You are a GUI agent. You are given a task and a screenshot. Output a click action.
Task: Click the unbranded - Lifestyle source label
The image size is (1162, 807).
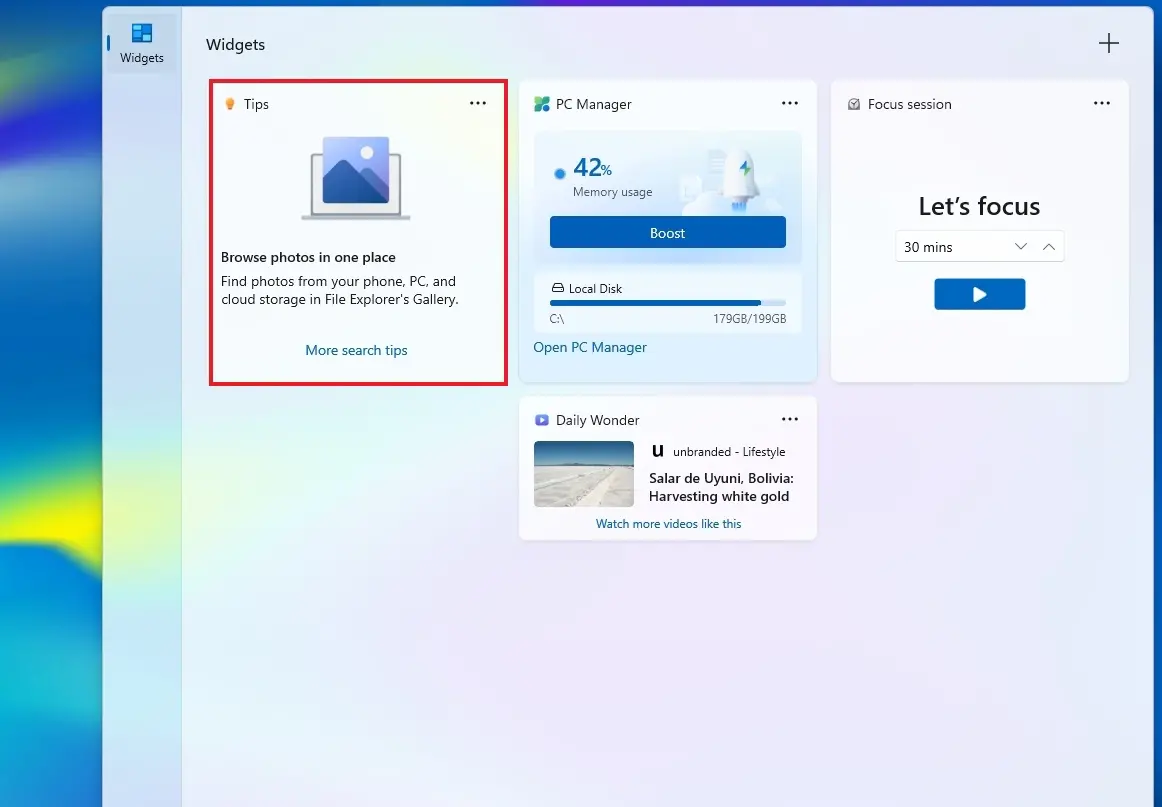pos(729,451)
